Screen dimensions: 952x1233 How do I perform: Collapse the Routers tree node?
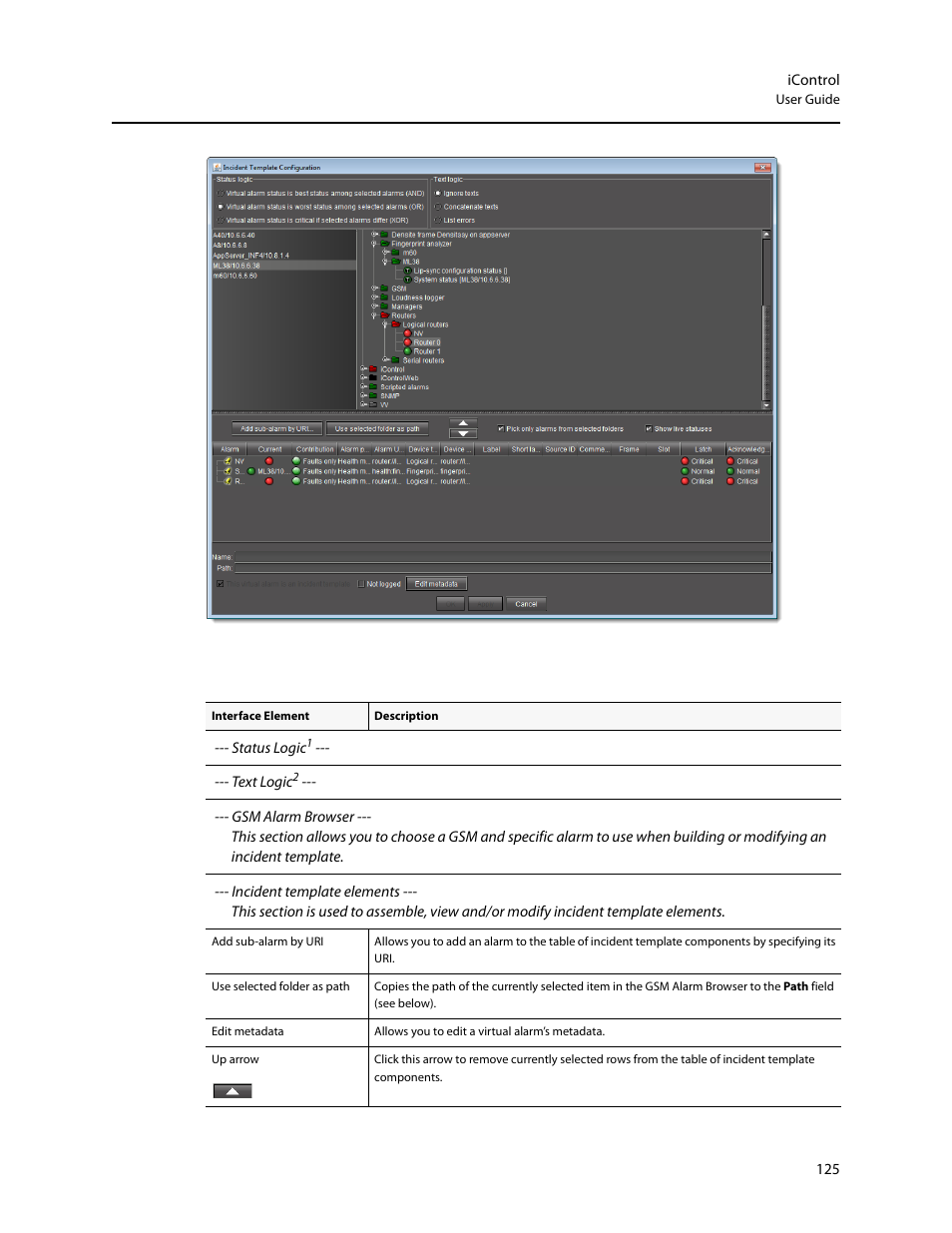(374, 315)
